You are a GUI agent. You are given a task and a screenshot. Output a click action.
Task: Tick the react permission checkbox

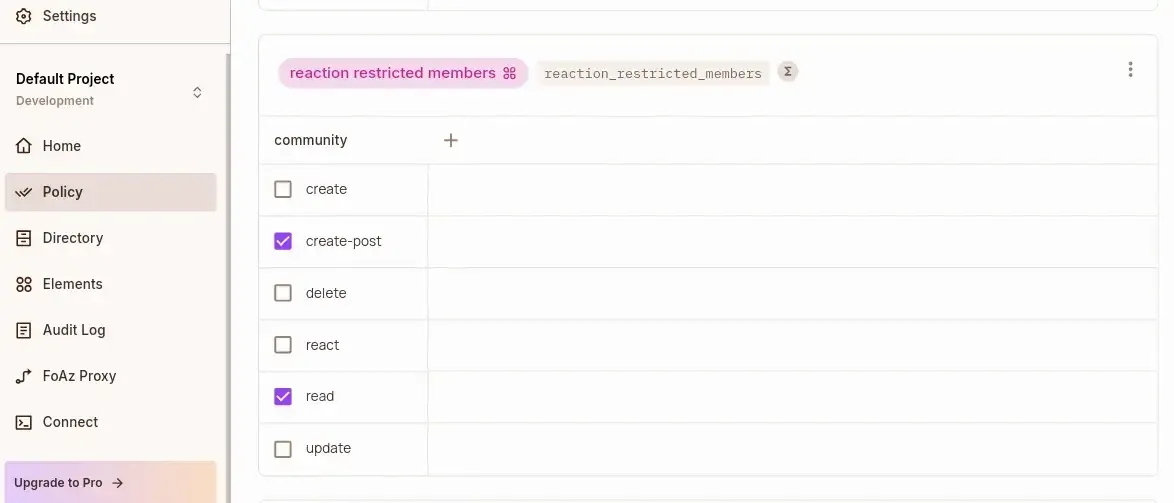(283, 345)
